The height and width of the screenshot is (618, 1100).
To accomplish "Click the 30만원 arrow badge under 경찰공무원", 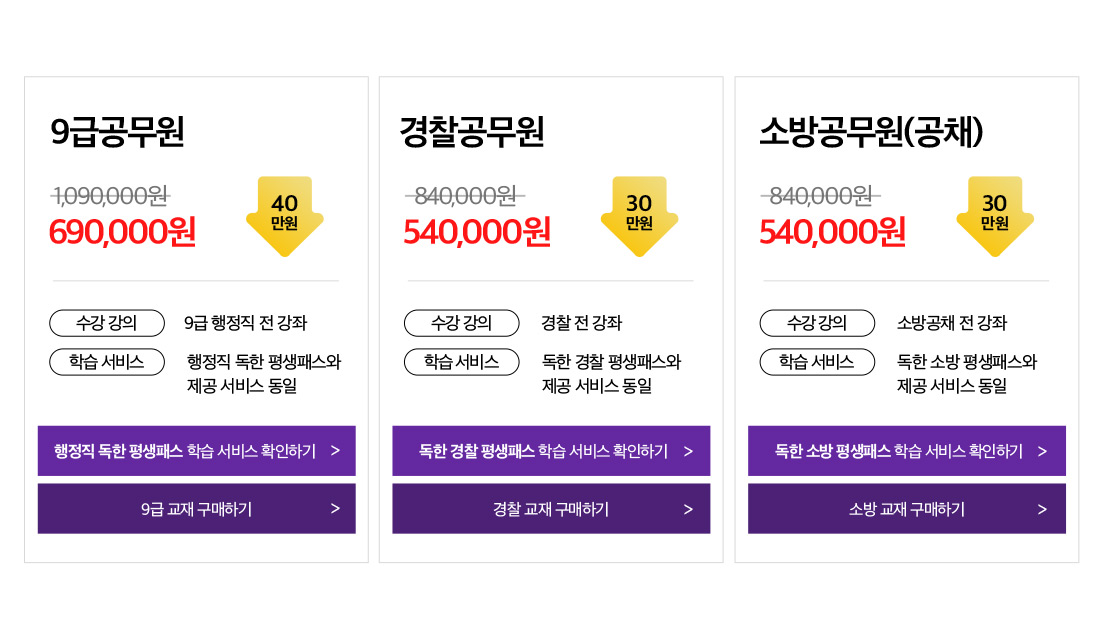I will point(639,216).
